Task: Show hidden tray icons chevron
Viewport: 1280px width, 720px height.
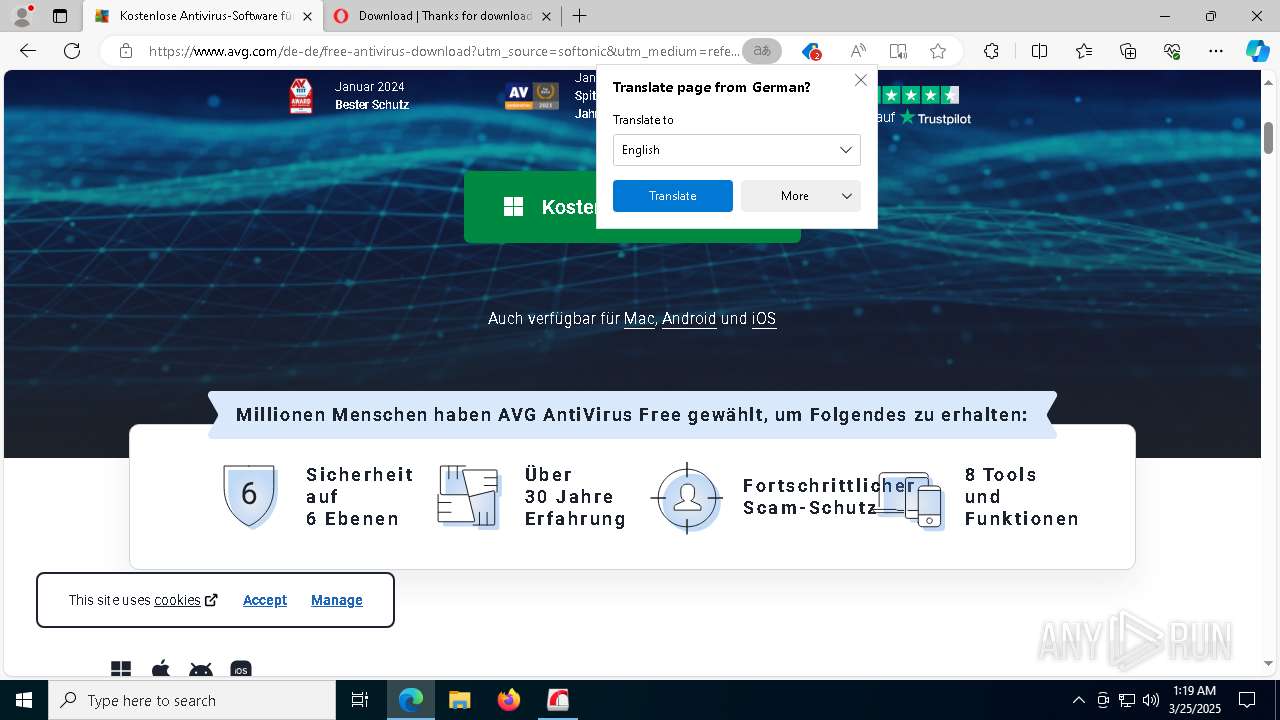Action: click(x=1078, y=700)
